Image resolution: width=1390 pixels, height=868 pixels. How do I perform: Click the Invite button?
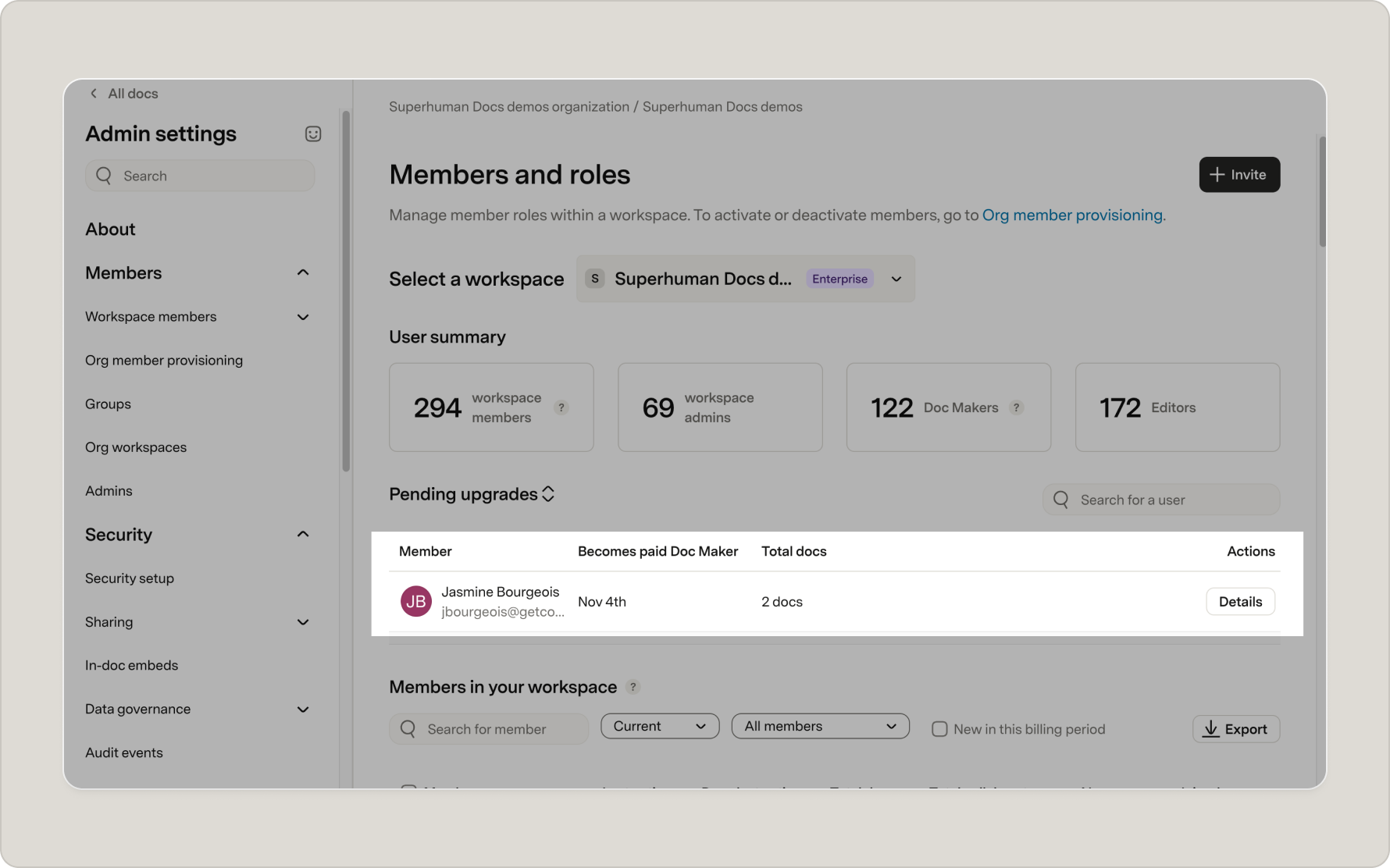click(x=1239, y=175)
